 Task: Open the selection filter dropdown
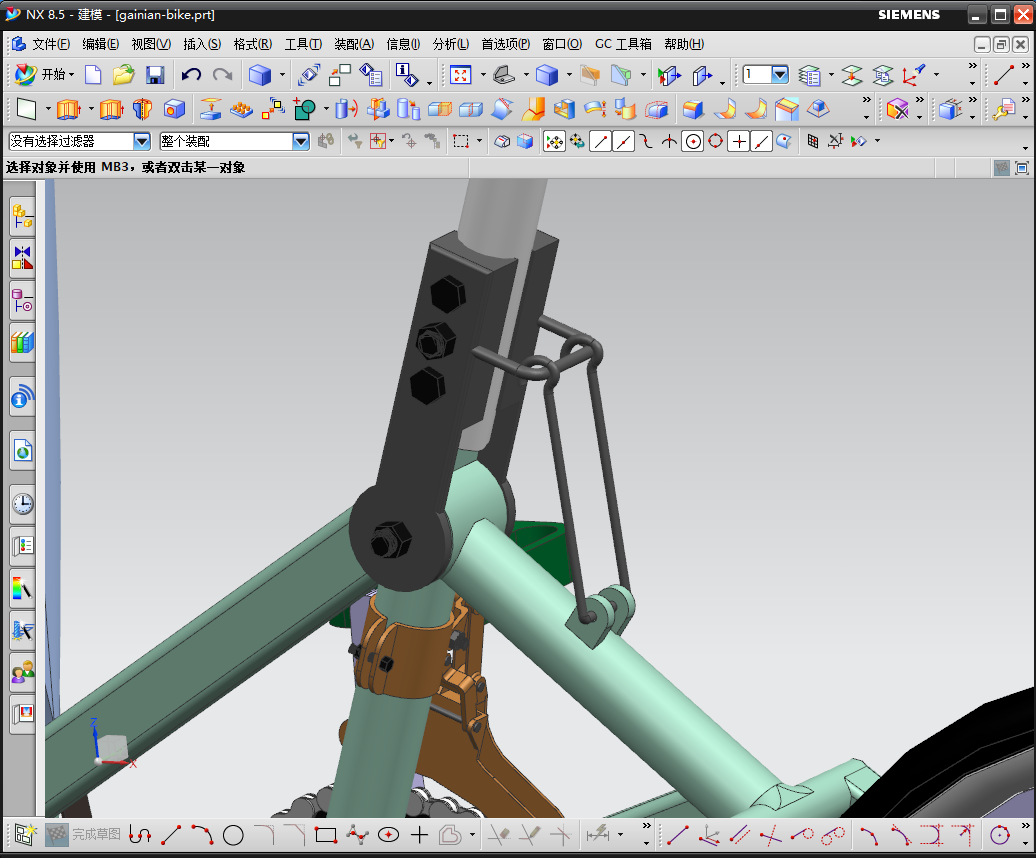coord(142,141)
